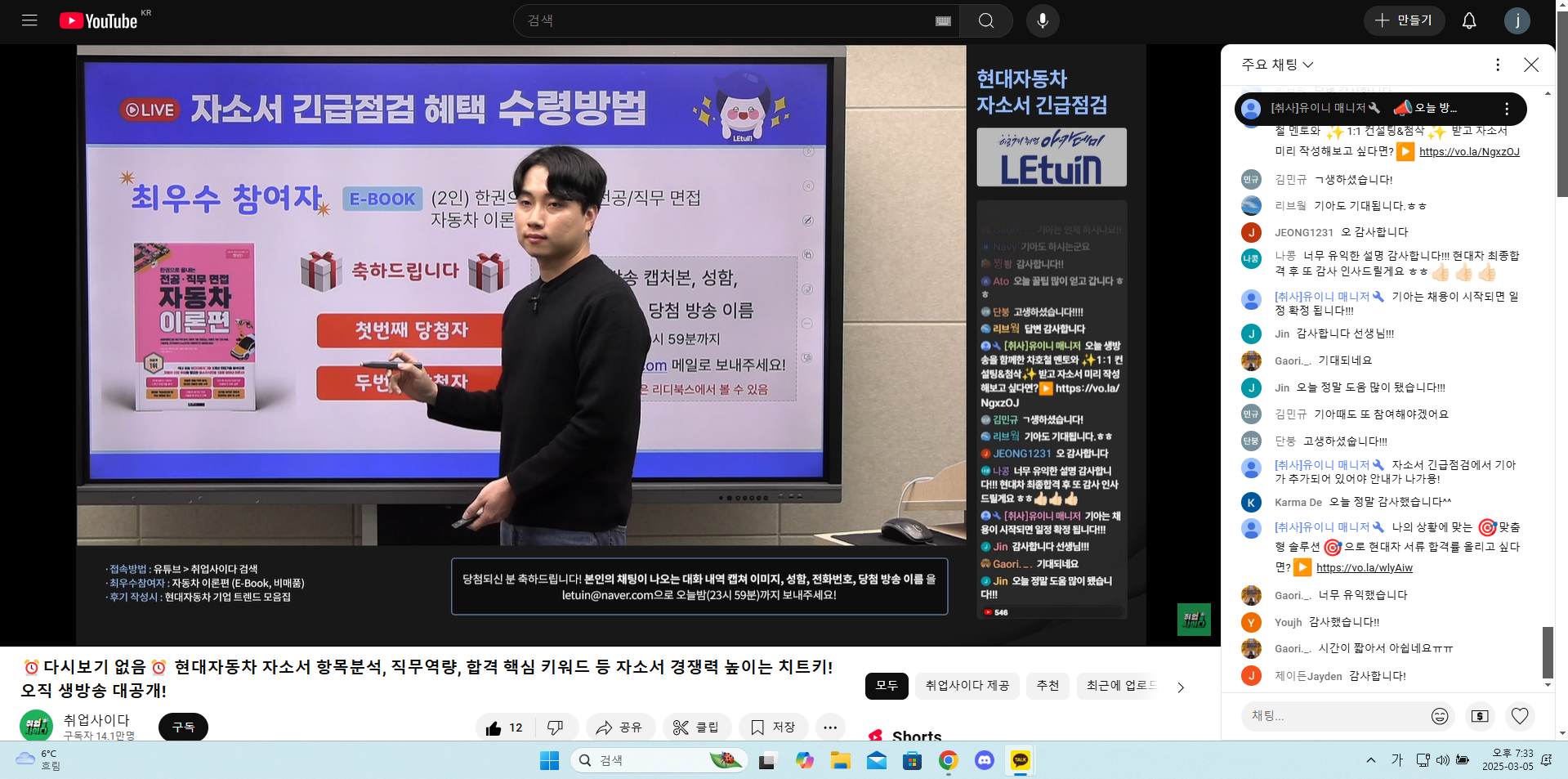Viewport: 1568px width, 779px height.
Task: Show hidden system tray icons
Action: tap(1370, 760)
